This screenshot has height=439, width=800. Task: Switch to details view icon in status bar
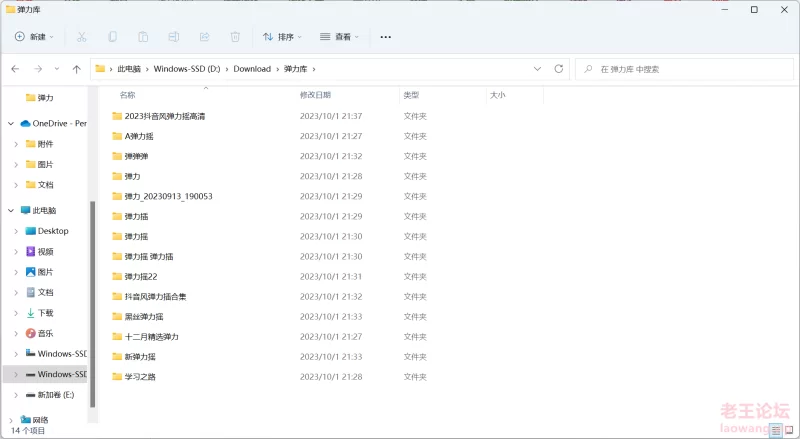[x=776, y=430]
